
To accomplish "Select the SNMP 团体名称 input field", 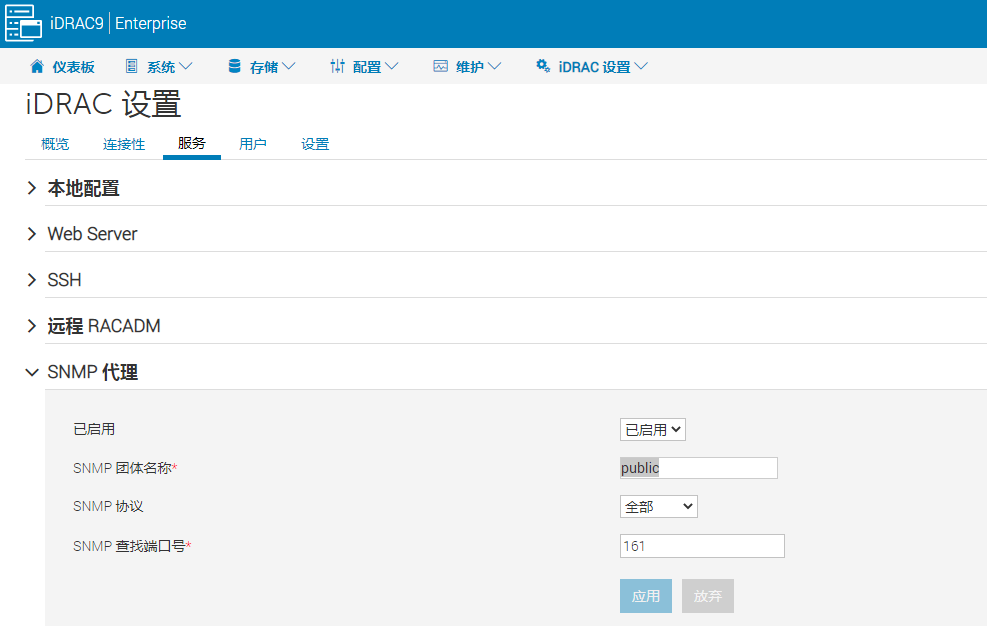I will coord(697,467).
